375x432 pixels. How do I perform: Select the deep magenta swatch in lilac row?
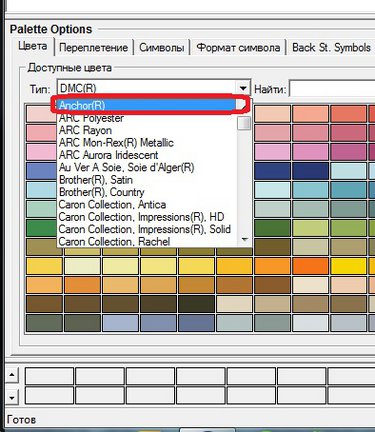click(x=348, y=152)
